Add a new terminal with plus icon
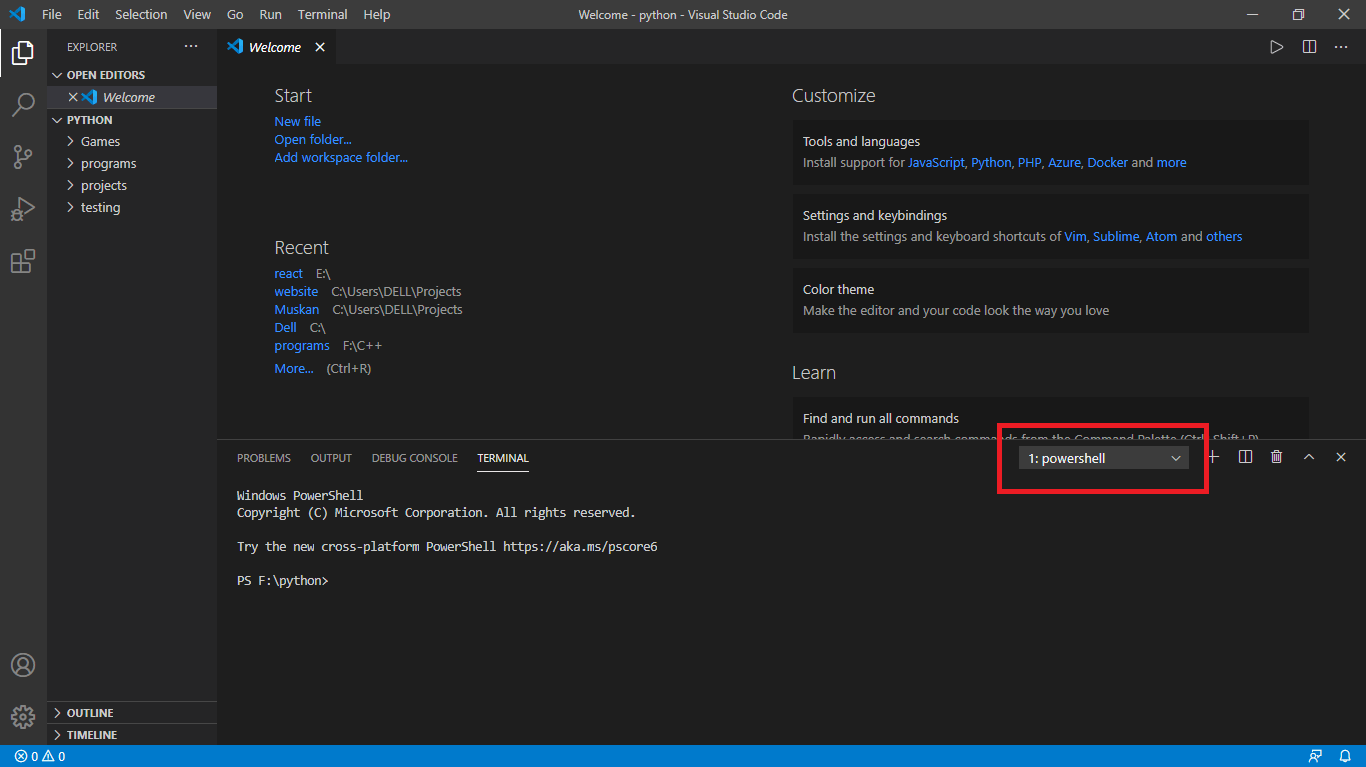This screenshot has width=1366, height=767. coord(1214,457)
